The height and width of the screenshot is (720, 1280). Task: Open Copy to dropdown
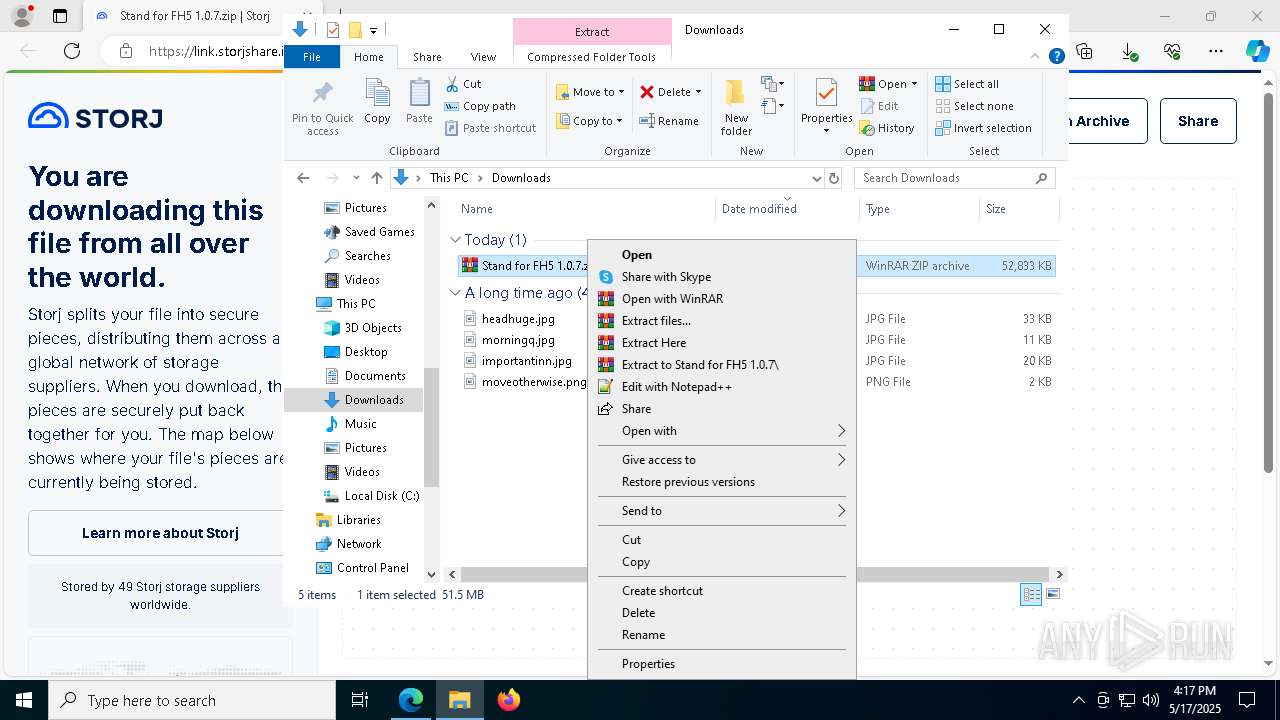click(590, 121)
